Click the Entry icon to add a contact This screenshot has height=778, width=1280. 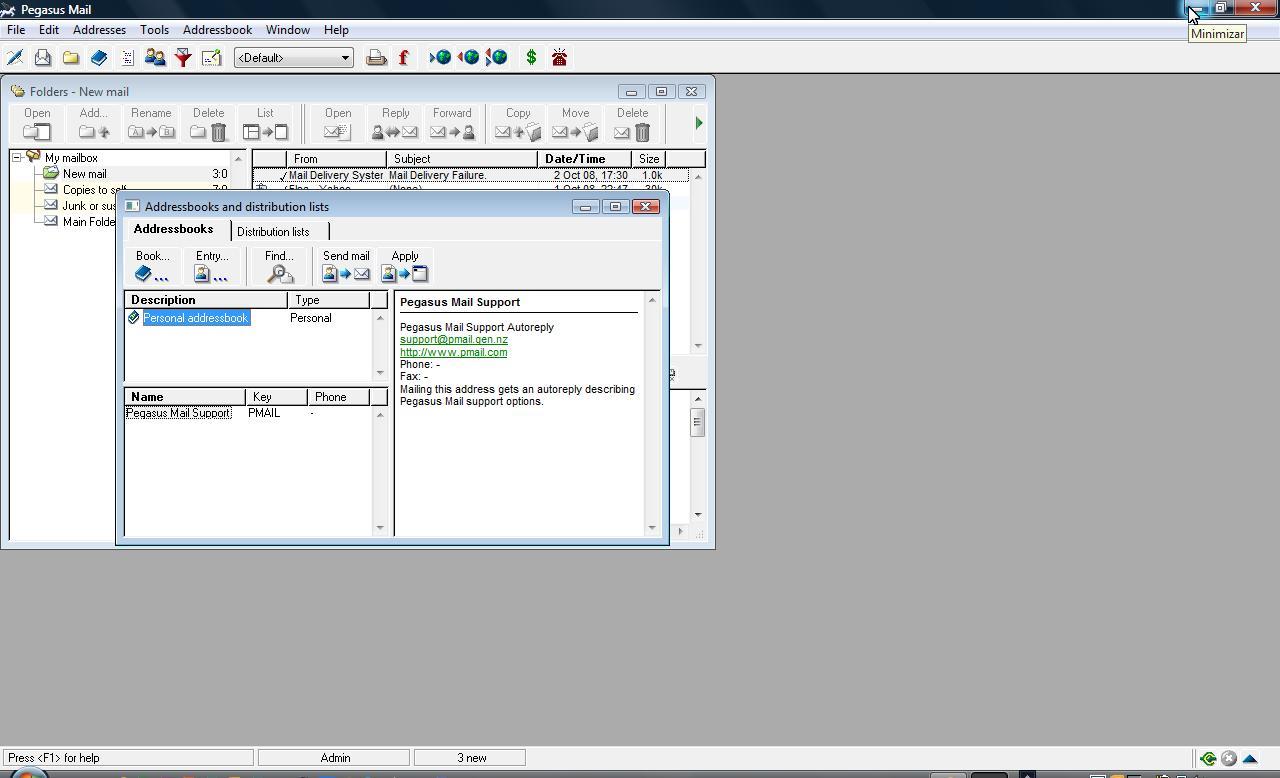coord(210,272)
